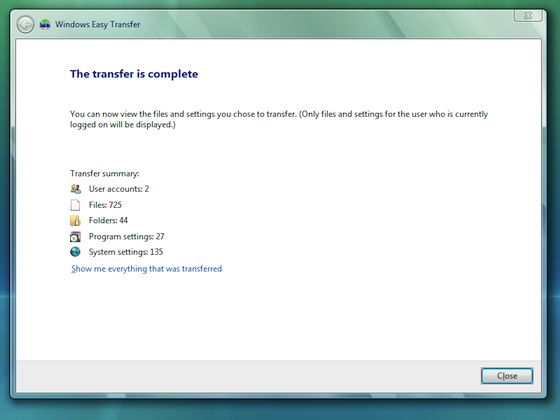Click the Folders icon
This screenshot has height=420, width=560.
tap(75, 220)
